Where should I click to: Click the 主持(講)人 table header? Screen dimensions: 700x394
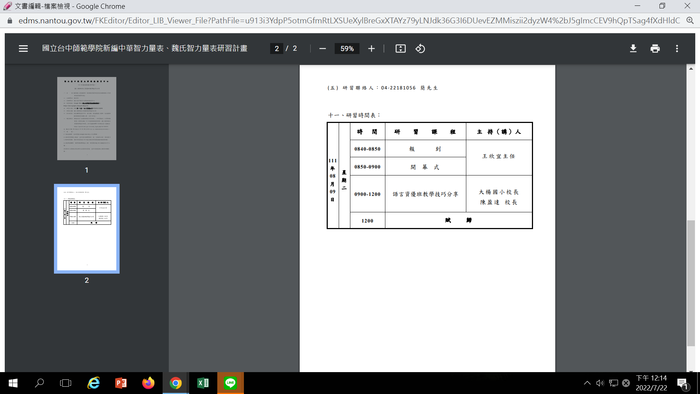point(499,132)
